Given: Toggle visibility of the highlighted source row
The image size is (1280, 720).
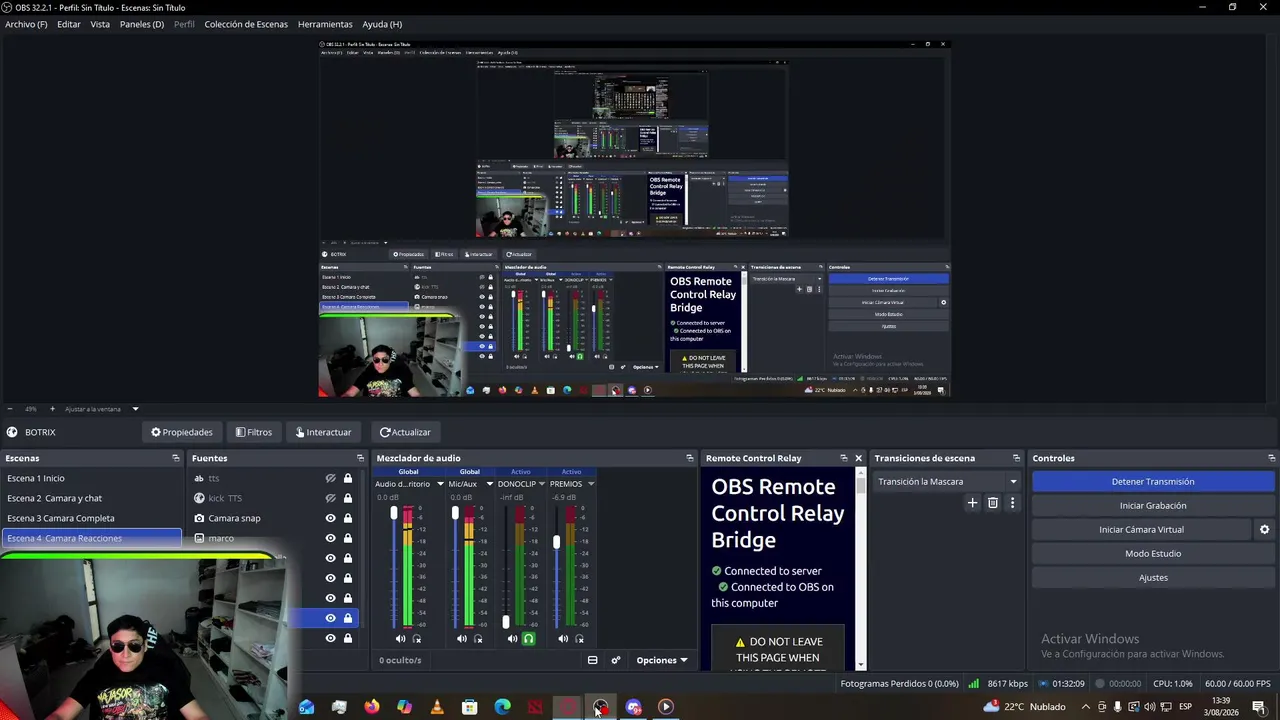Looking at the screenshot, I should 330,618.
